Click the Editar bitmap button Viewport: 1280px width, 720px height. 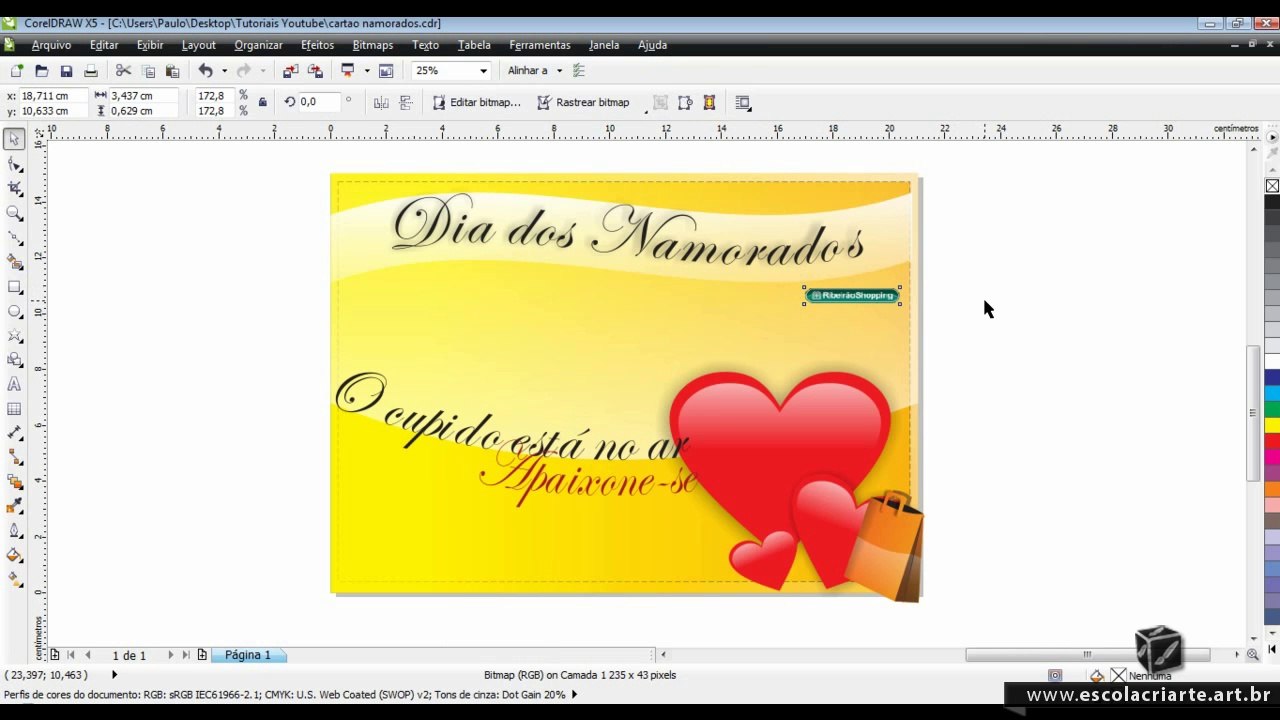[476, 103]
